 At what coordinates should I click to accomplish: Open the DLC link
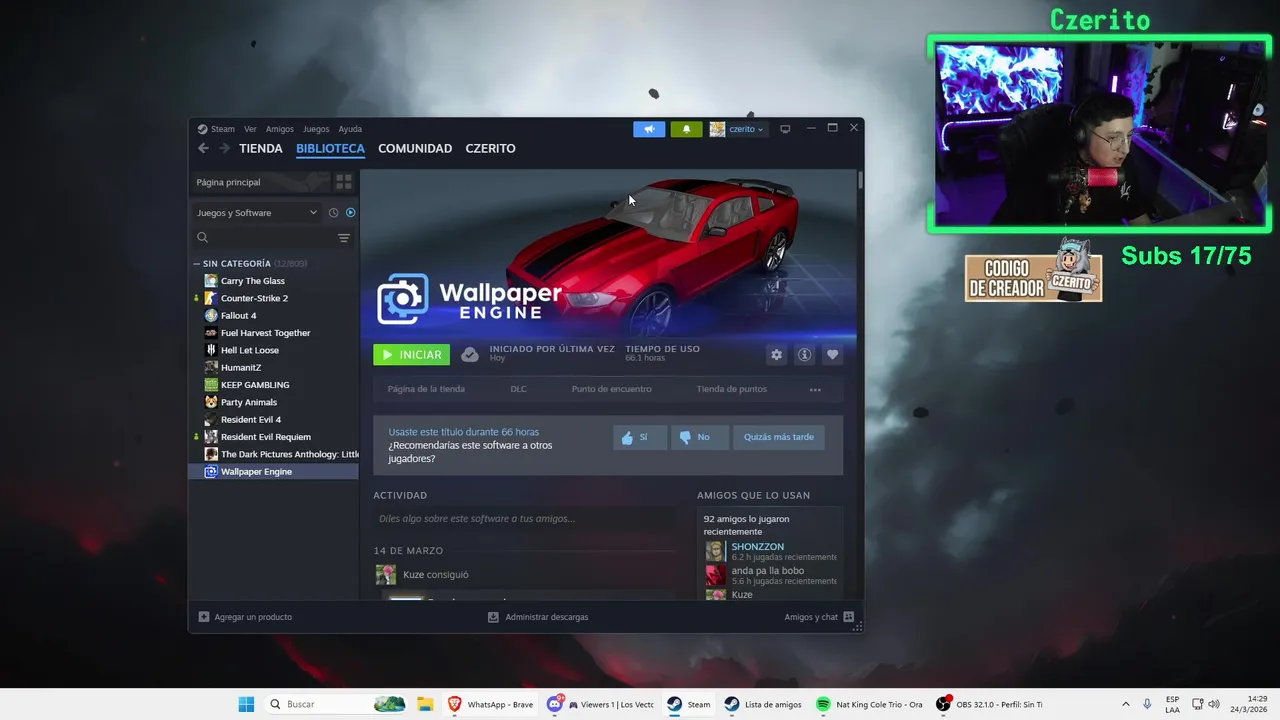[518, 389]
